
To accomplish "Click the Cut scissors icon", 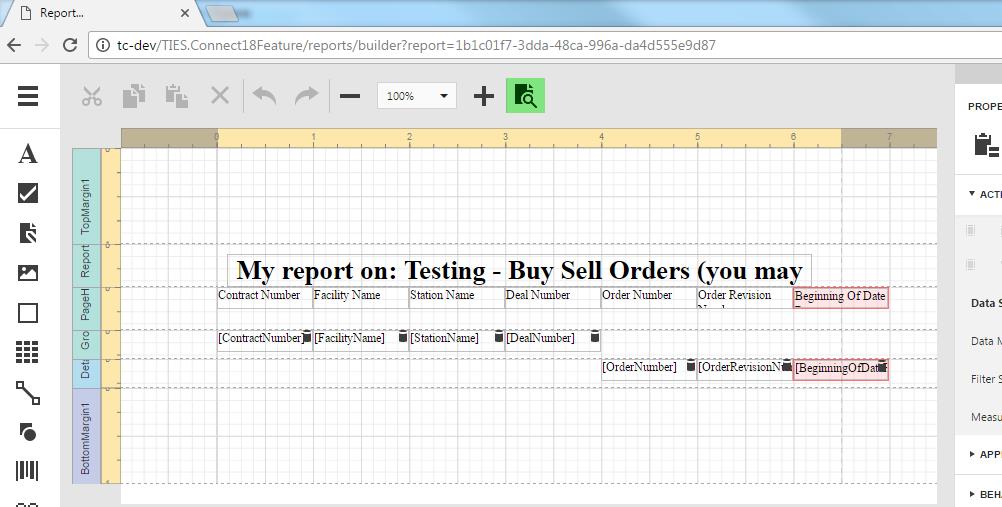I will click(x=92, y=96).
